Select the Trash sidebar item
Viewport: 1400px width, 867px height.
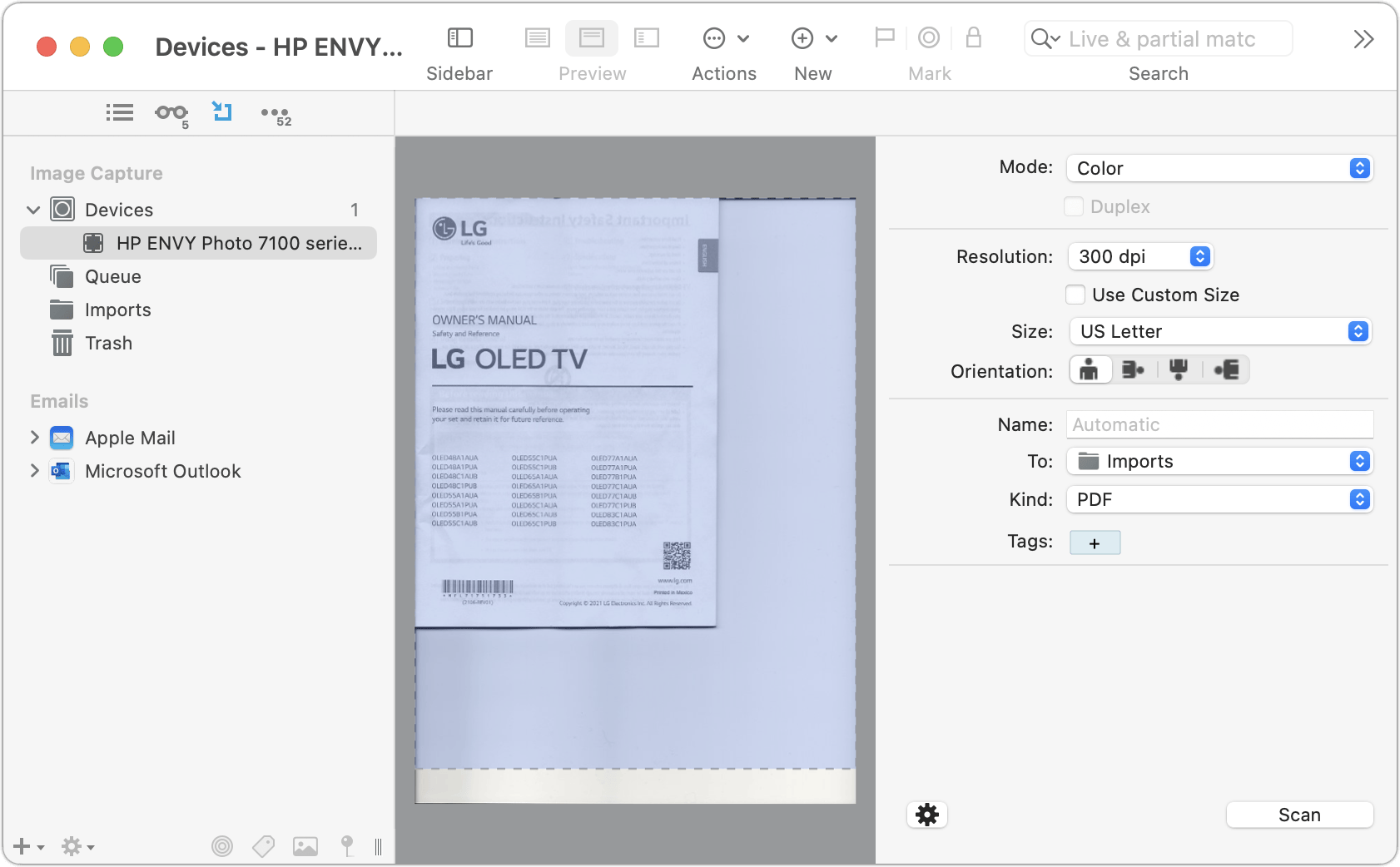tap(108, 343)
